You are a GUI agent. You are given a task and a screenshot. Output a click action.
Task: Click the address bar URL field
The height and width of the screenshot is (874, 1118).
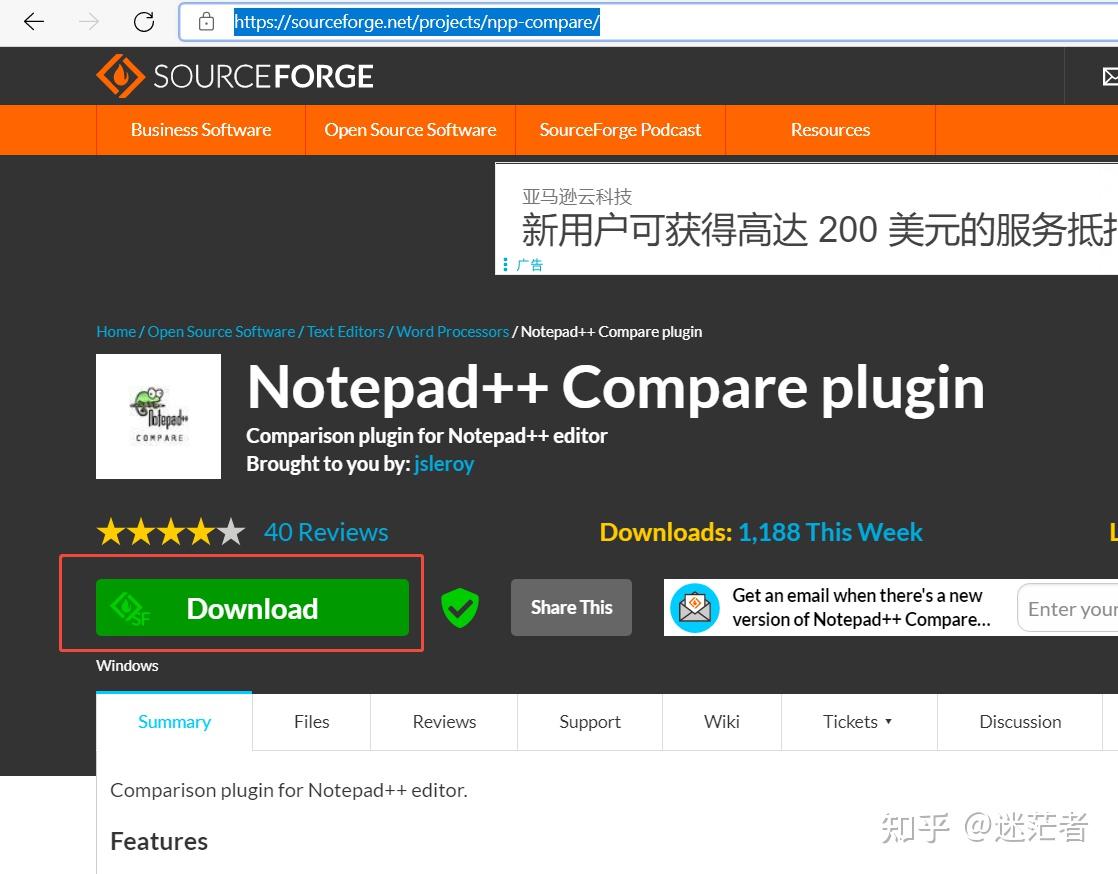649,22
